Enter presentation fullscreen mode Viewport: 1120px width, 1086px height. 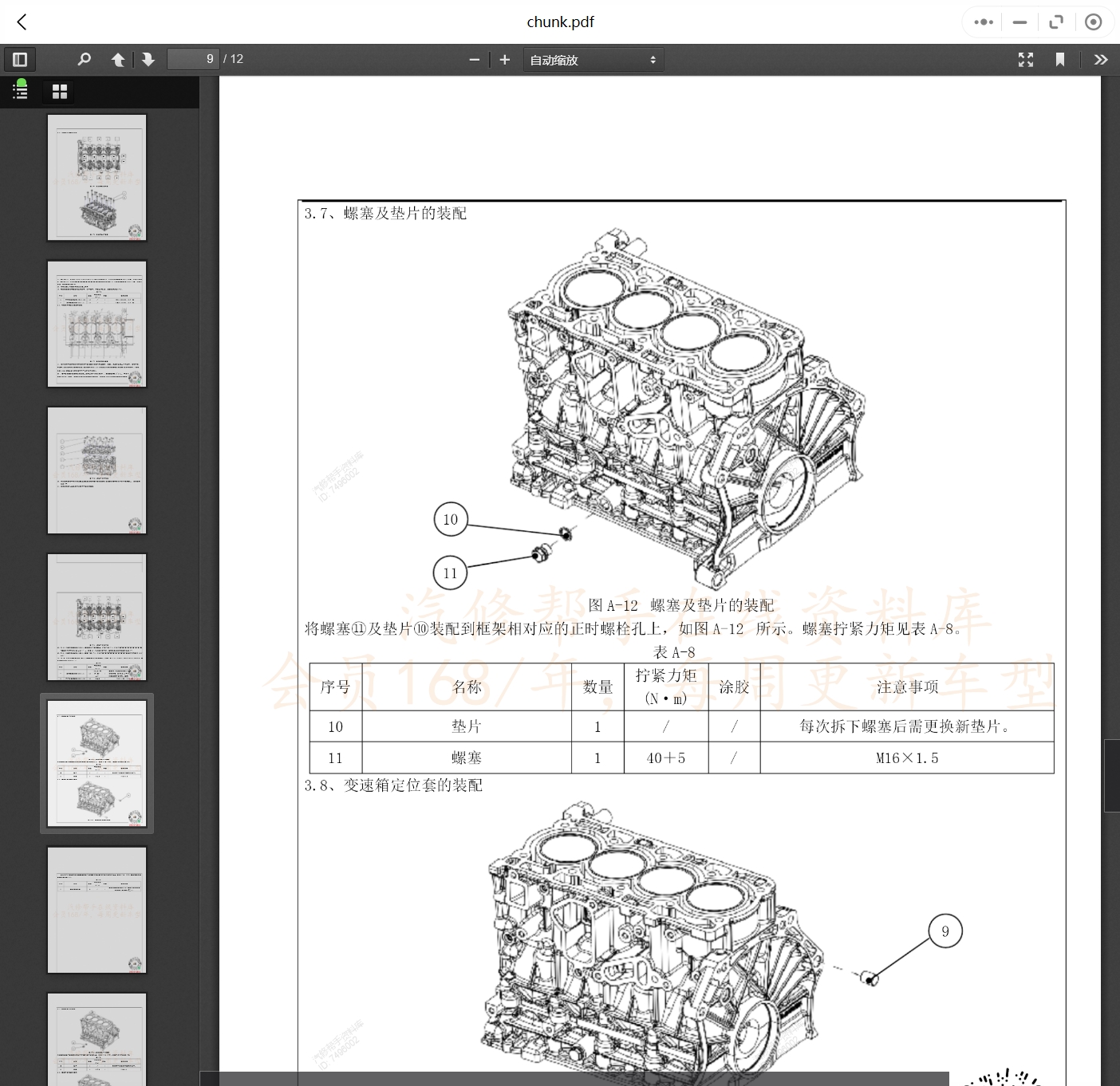[1025, 59]
